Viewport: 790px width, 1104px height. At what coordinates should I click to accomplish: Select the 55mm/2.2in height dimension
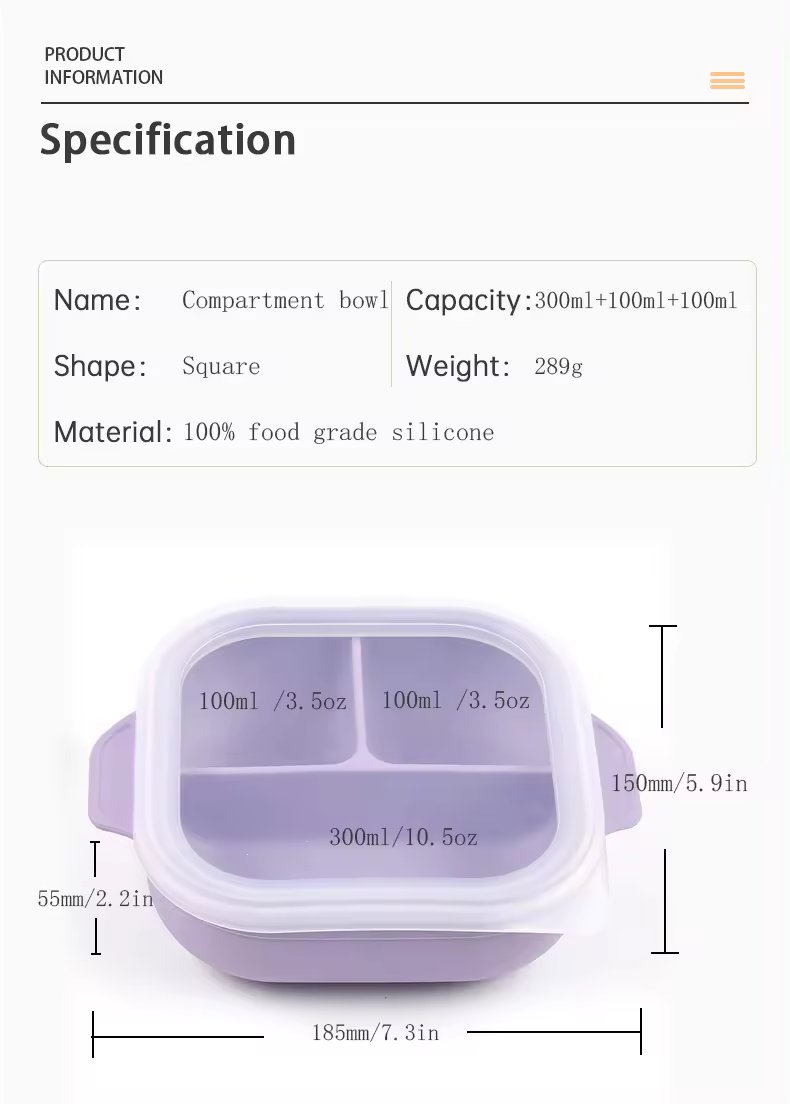point(95,899)
